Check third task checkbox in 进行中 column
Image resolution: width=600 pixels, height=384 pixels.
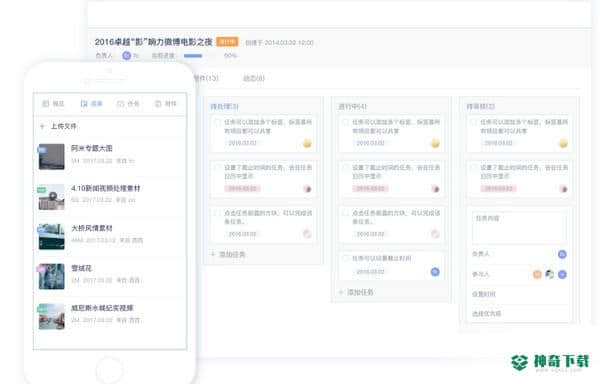coord(346,213)
